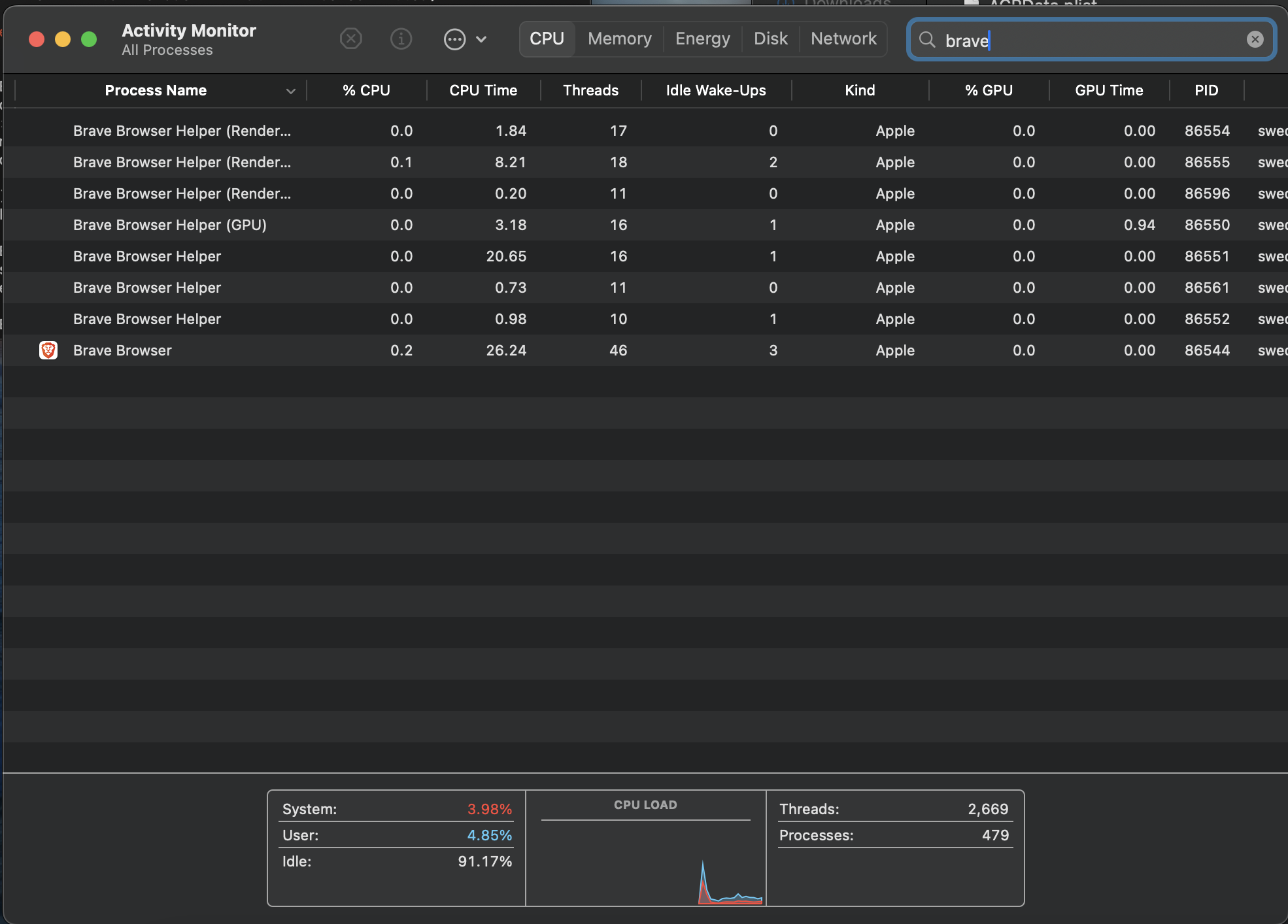This screenshot has width=1288, height=924.
Task: Click the Stop process icon in the toolbar
Action: click(x=351, y=39)
